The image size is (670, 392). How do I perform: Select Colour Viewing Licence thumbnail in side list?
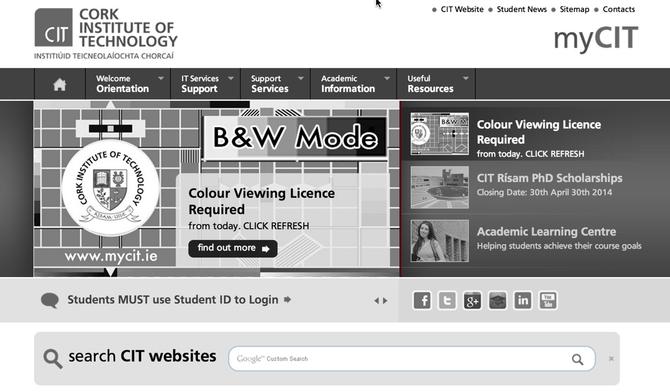click(x=440, y=134)
